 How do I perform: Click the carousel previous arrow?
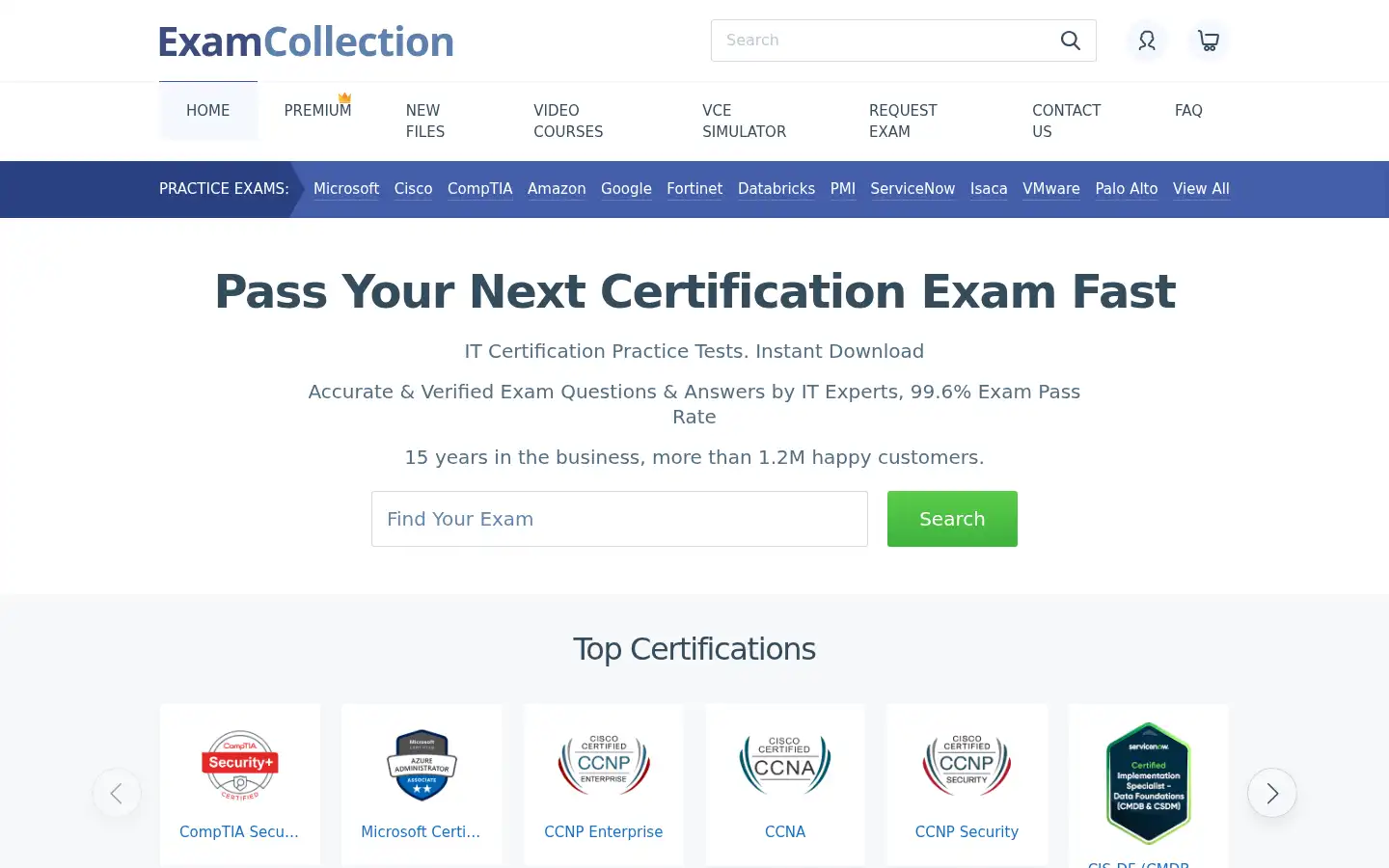click(117, 793)
